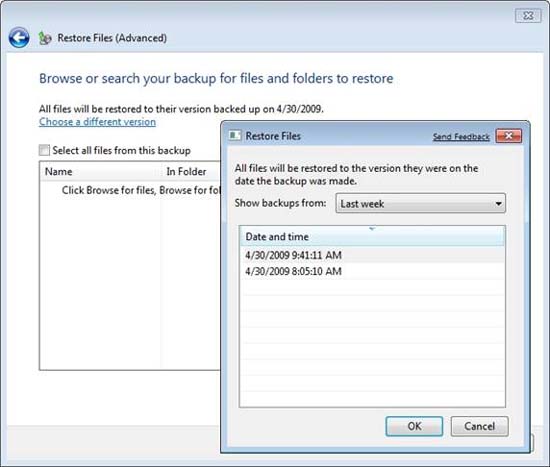Go back with the blue arrow button
Screen dimensions: 550x467
[x=19, y=38]
